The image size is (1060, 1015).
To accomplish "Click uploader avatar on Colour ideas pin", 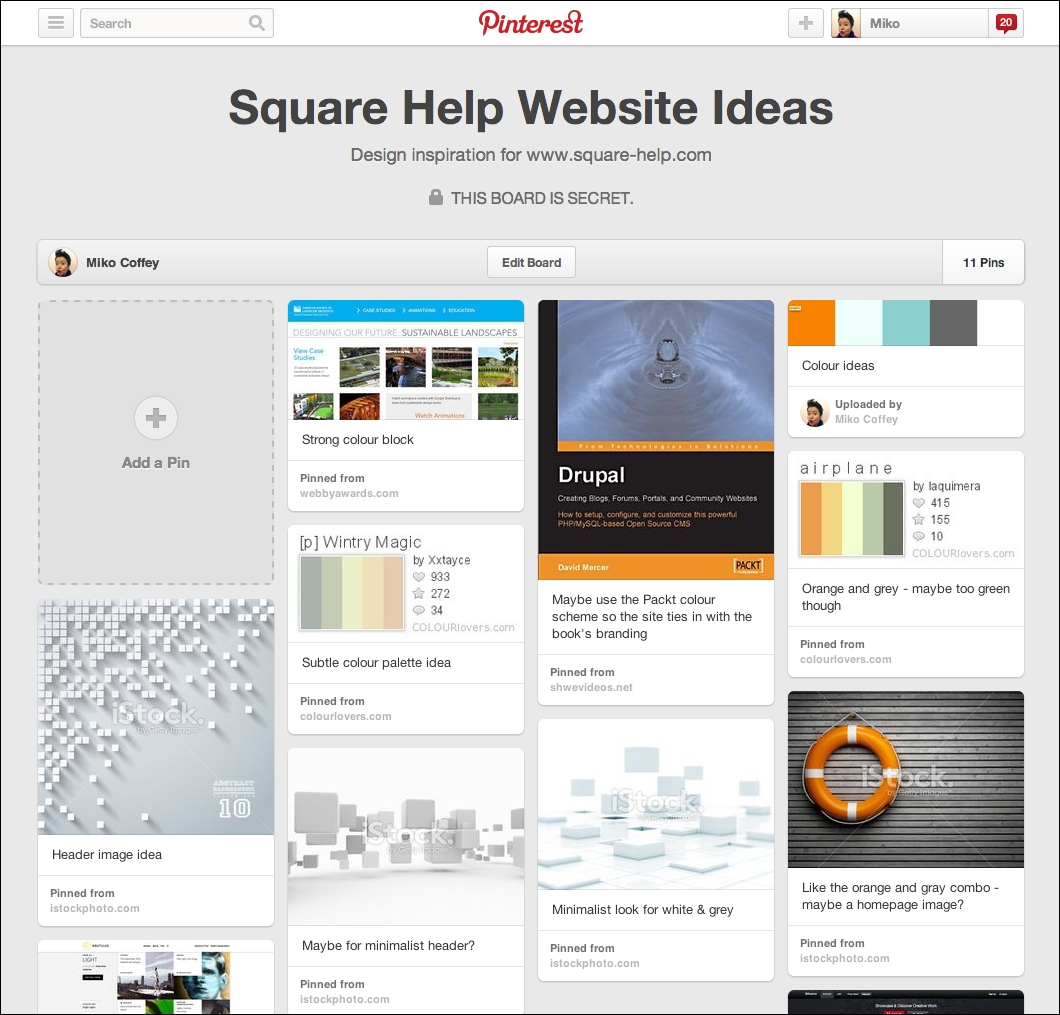I will (815, 412).
